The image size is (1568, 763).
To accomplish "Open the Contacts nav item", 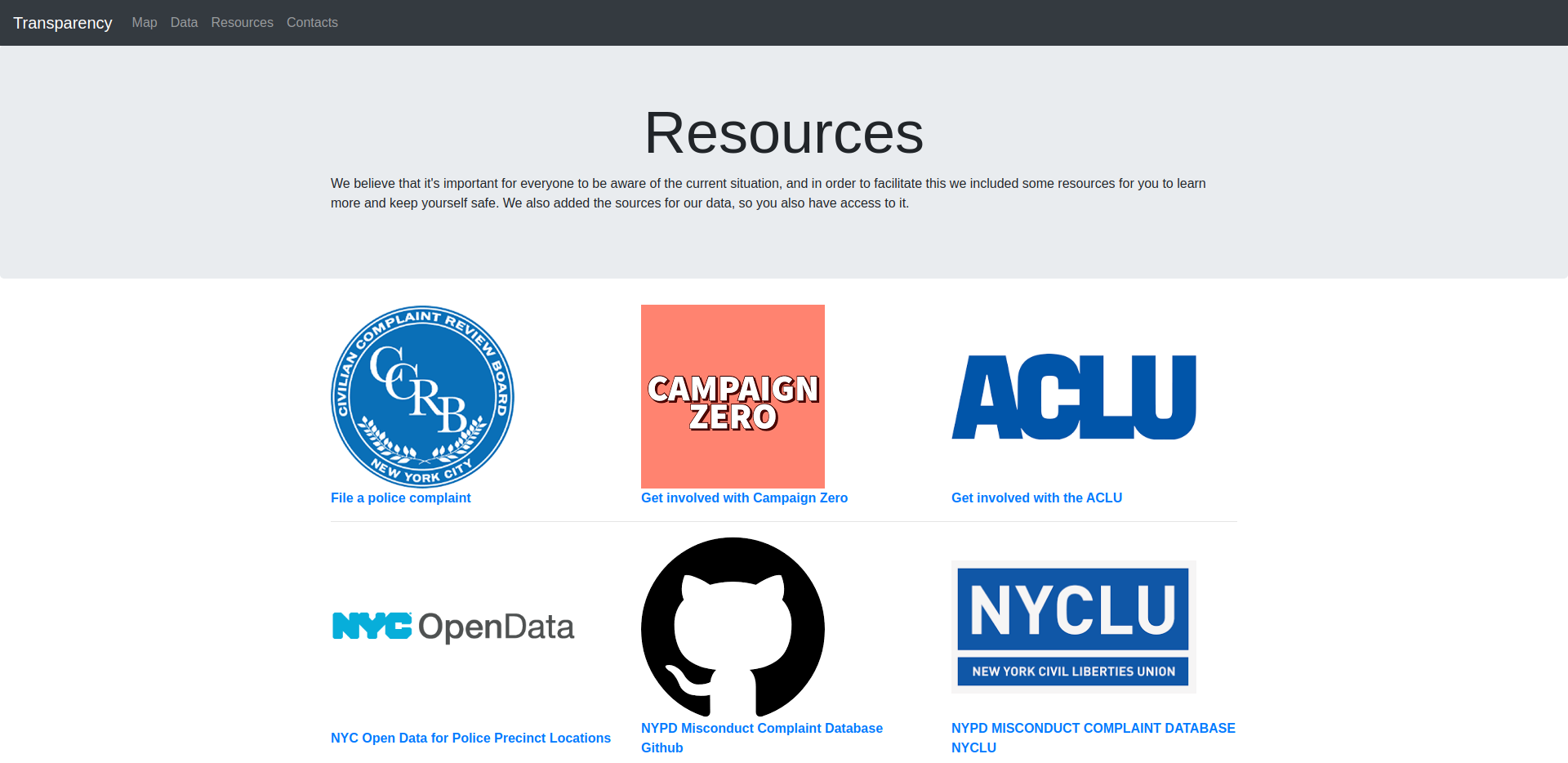I will 312,23.
